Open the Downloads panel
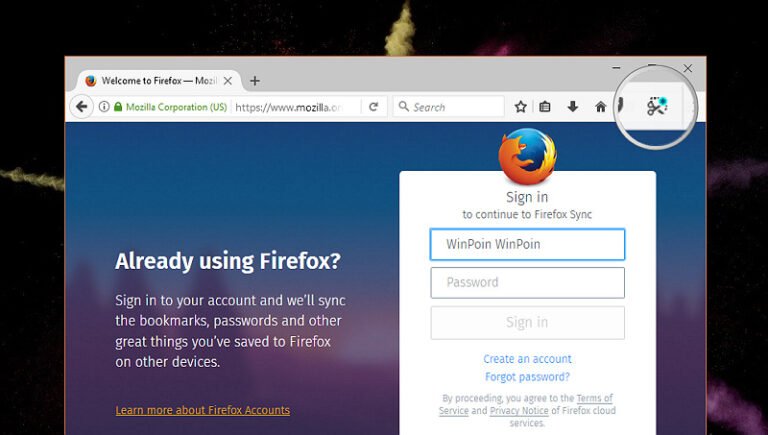Screen dimensions: 768x435 click(573, 107)
